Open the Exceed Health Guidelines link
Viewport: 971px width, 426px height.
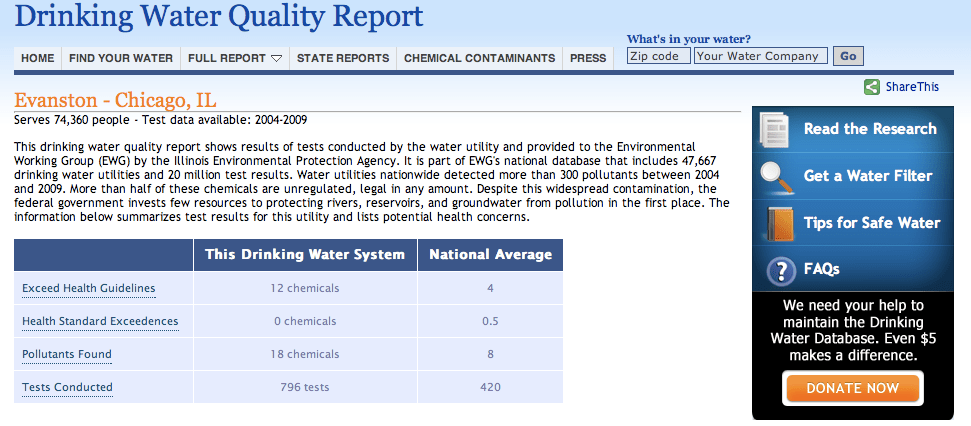click(89, 289)
